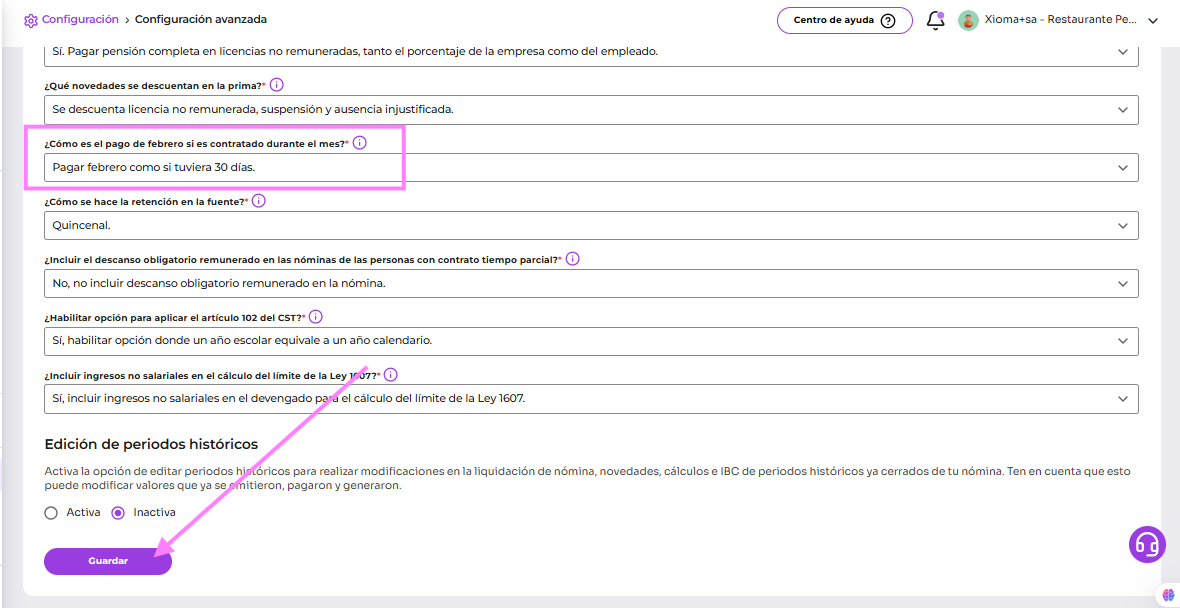This screenshot has height=608, width=1180.
Task: Open info icon beside retención en la fuente
Action: pyautogui.click(x=258, y=201)
